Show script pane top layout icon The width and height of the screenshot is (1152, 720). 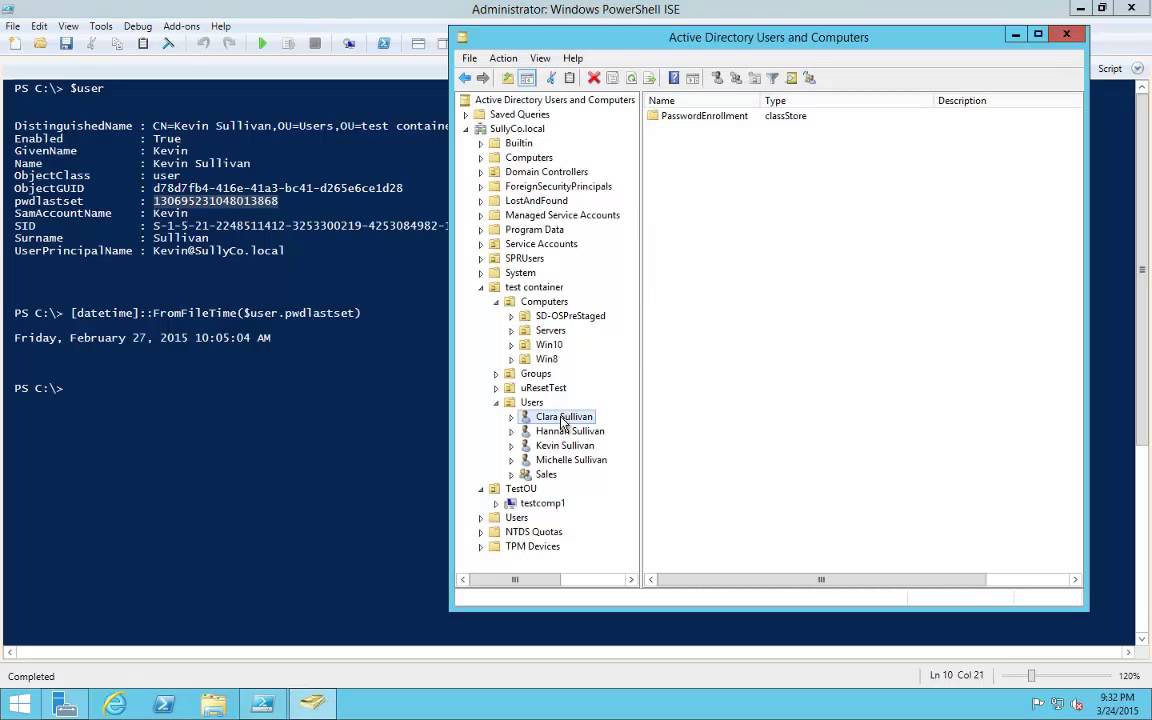[x=418, y=43]
